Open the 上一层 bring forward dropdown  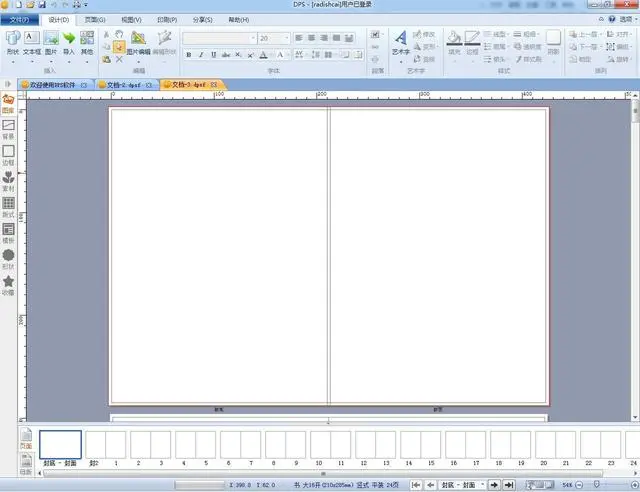[x=601, y=34]
